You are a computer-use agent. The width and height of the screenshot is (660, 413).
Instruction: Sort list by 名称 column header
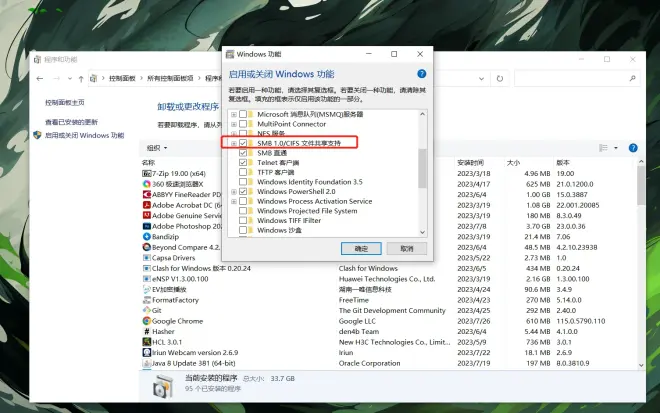(x=150, y=161)
